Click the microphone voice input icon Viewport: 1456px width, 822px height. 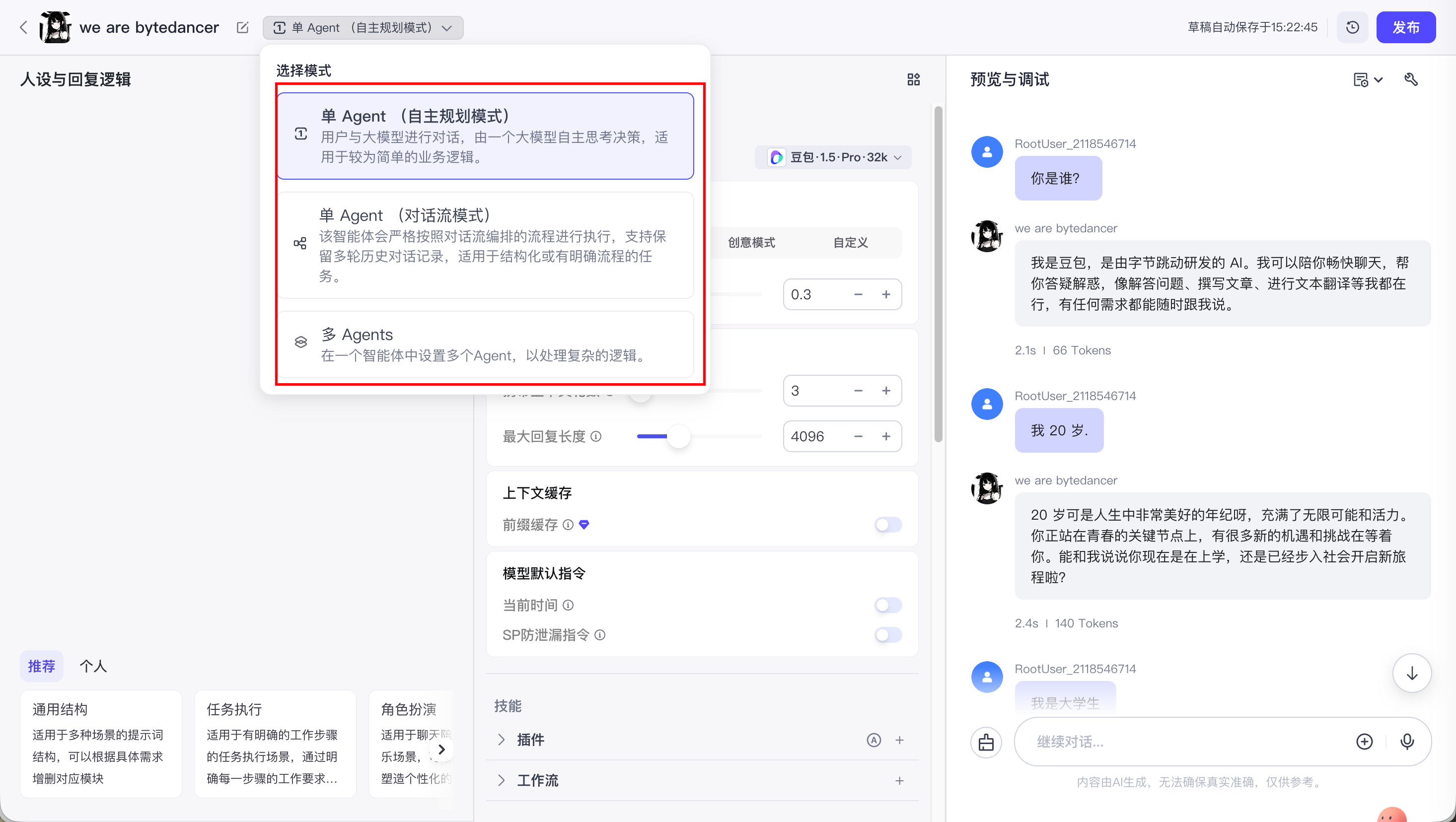point(1407,741)
